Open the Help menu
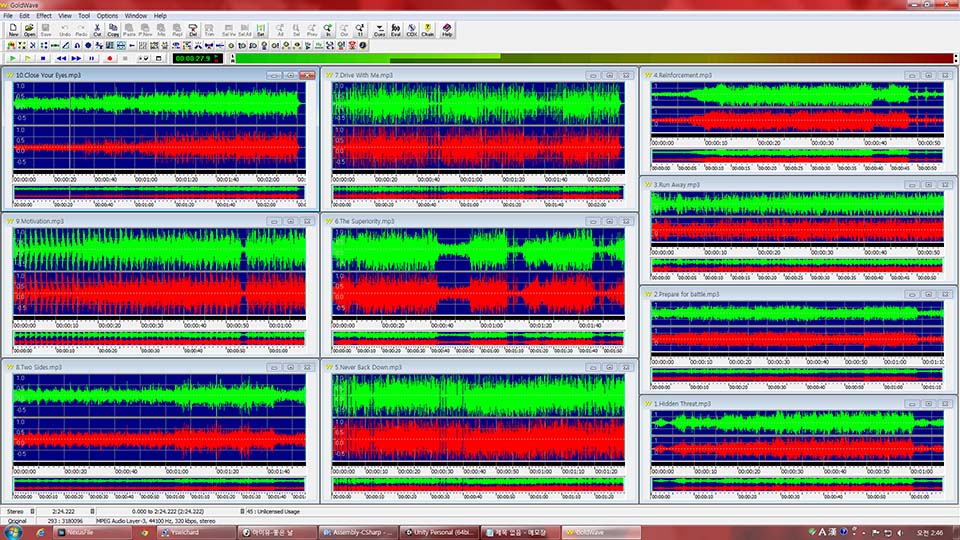 pos(160,16)
